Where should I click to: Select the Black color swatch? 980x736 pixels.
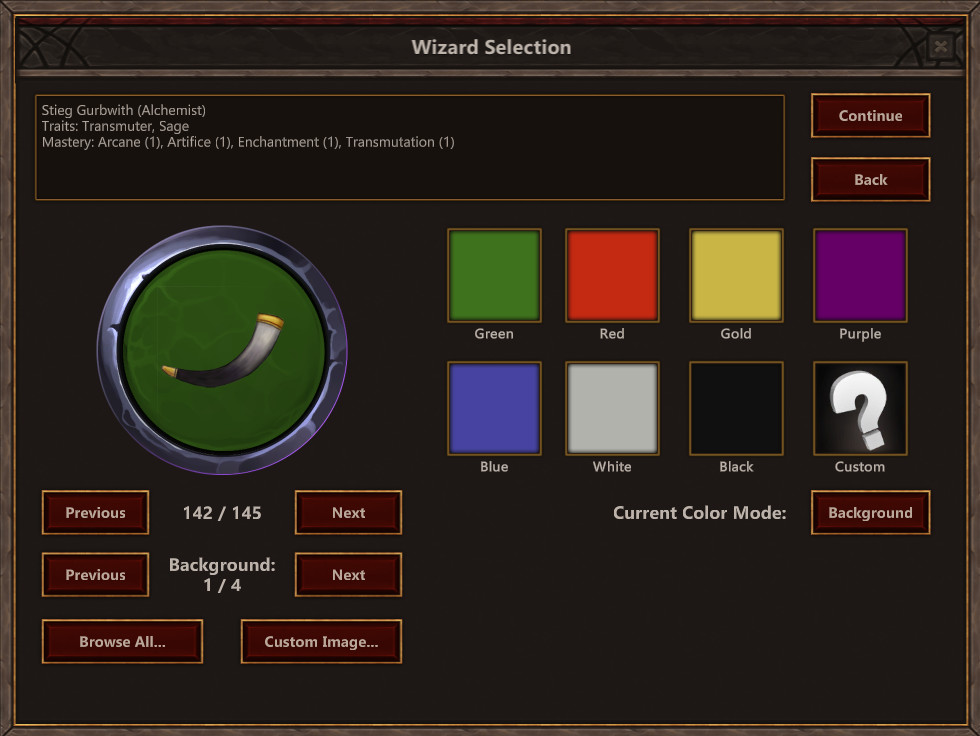pos(735,406)
